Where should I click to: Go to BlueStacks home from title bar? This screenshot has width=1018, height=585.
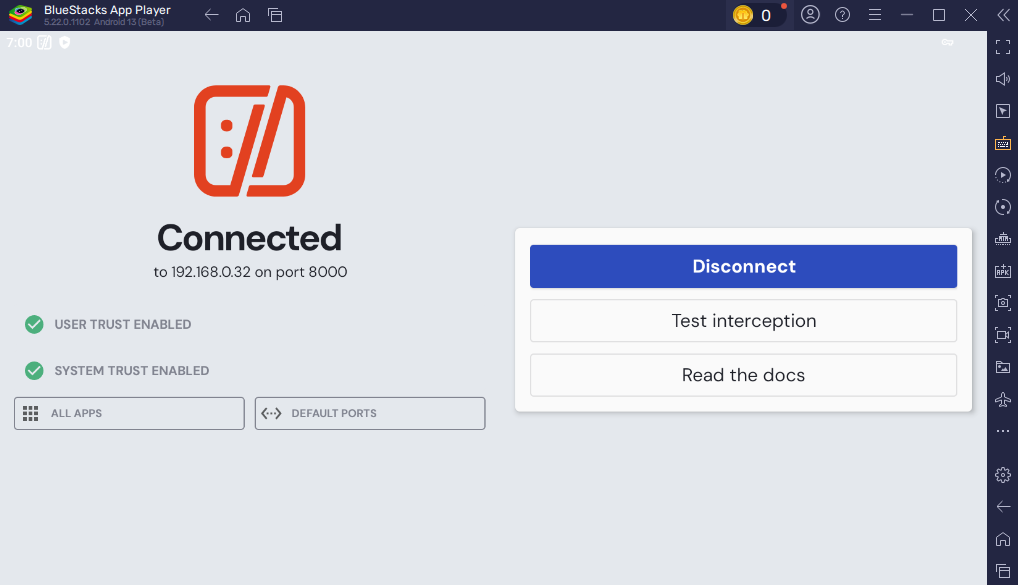(x=243, y=15)
